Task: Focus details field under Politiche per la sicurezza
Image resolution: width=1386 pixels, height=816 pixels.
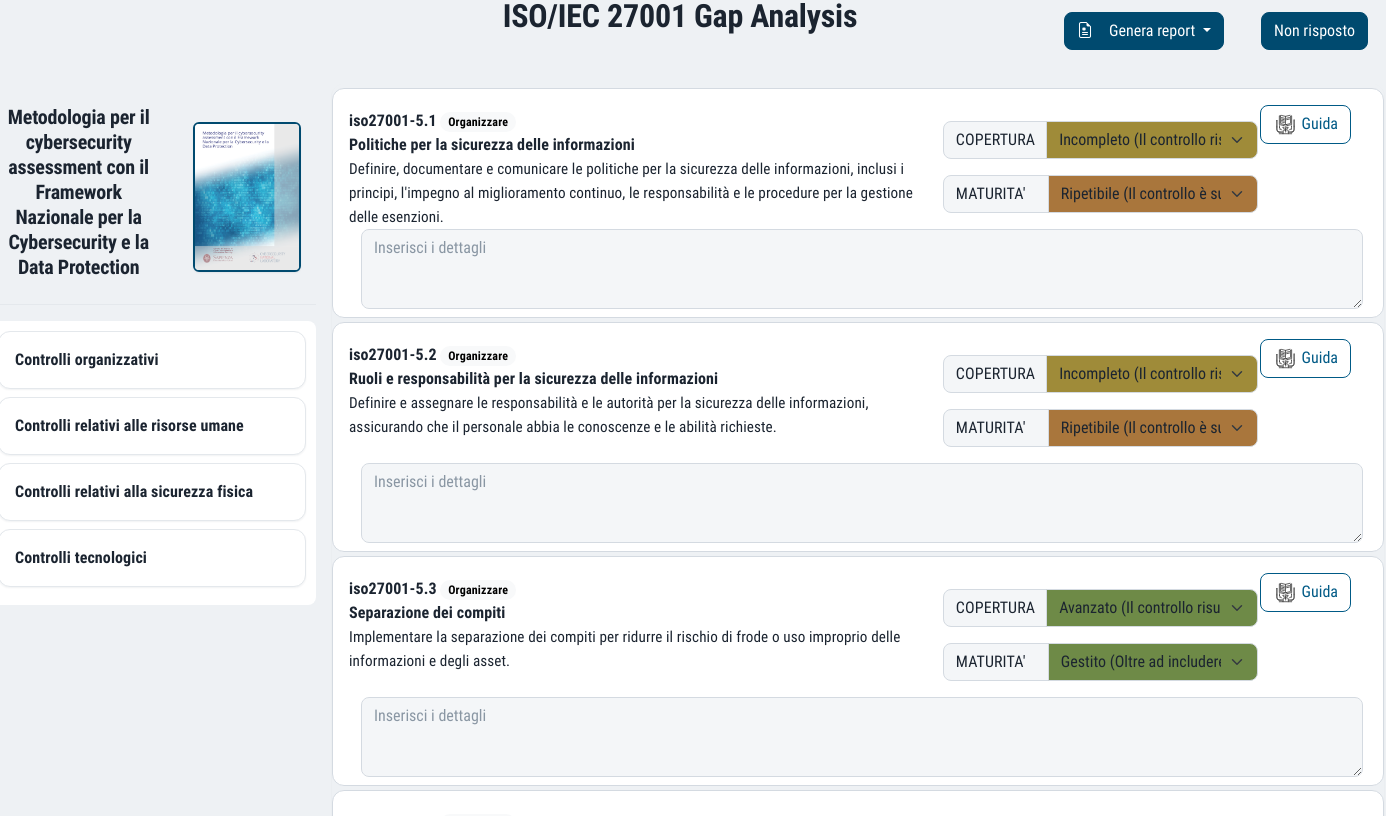Action: pyautogui.click(x=862, y=269)
